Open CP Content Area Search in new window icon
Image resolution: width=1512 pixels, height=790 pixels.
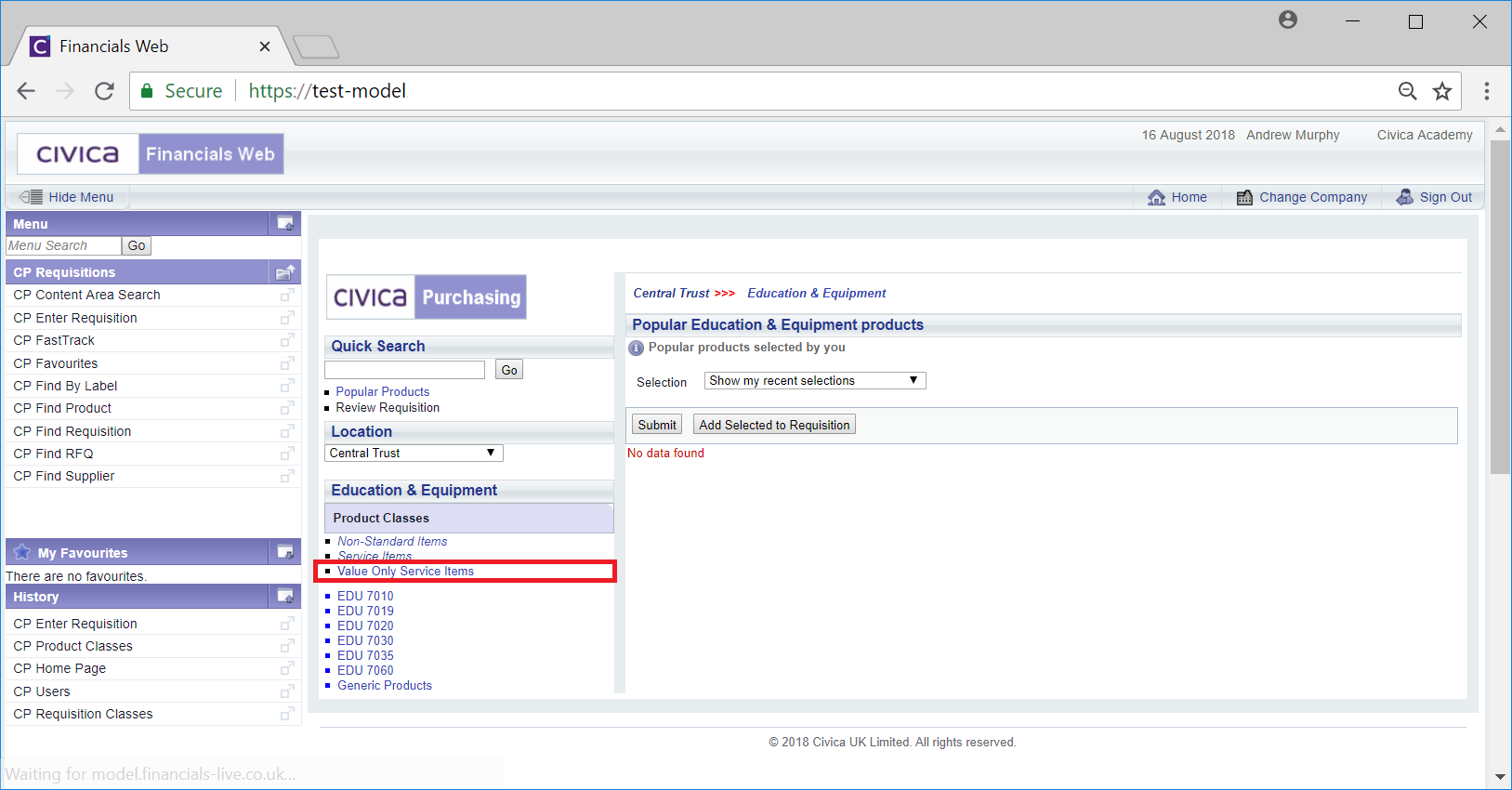pos(287,295)
